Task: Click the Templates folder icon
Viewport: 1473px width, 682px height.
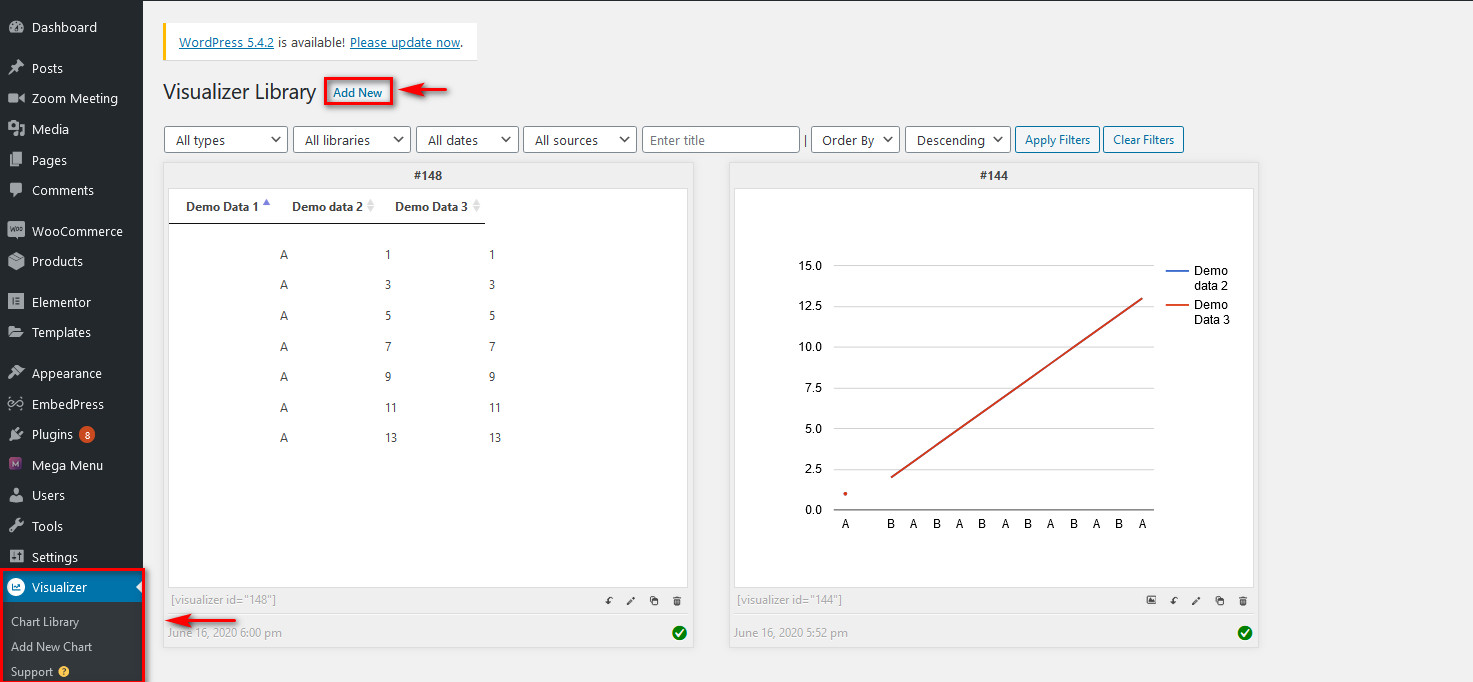Action: coord(16,332)
